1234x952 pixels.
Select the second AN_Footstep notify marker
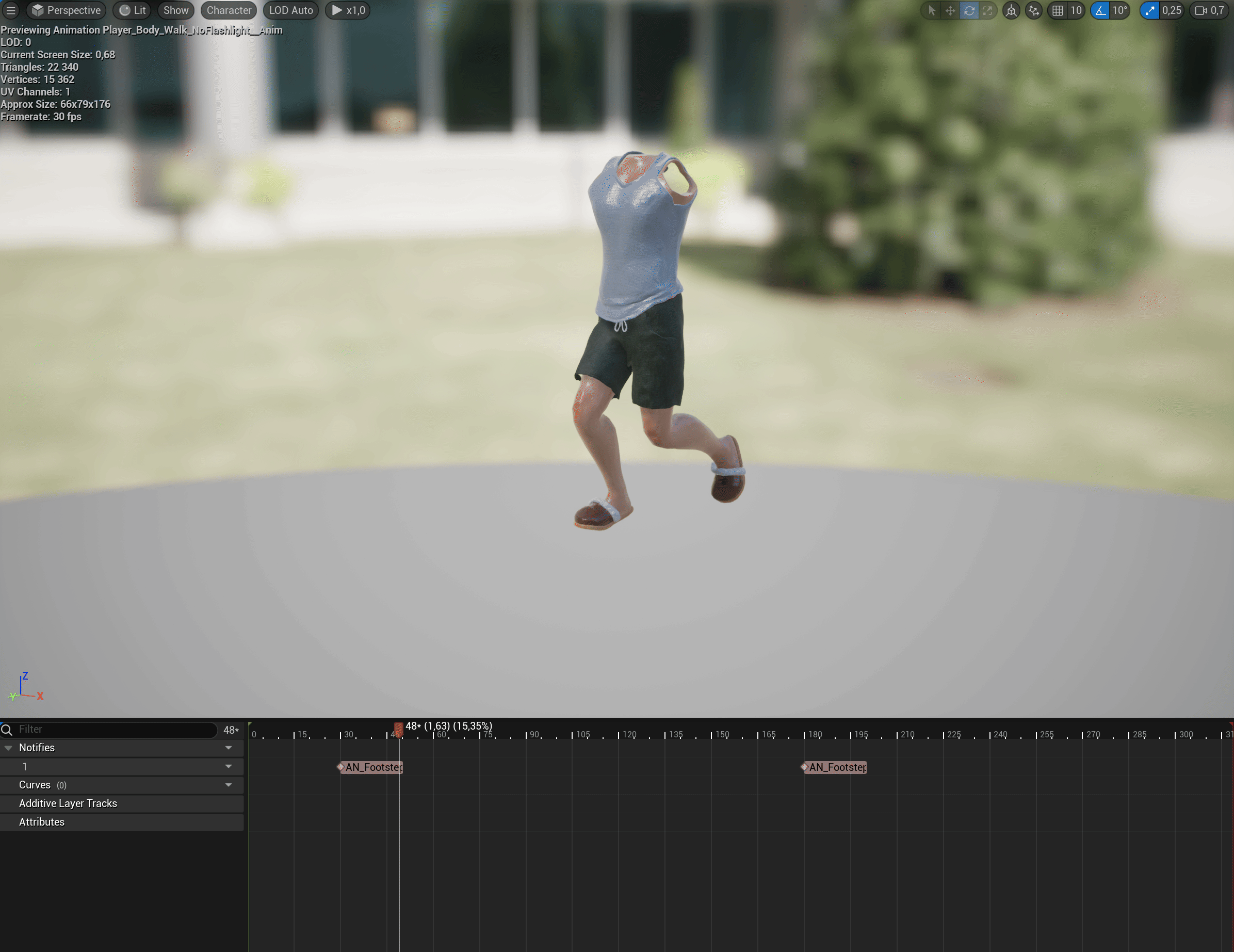[836, 767]
